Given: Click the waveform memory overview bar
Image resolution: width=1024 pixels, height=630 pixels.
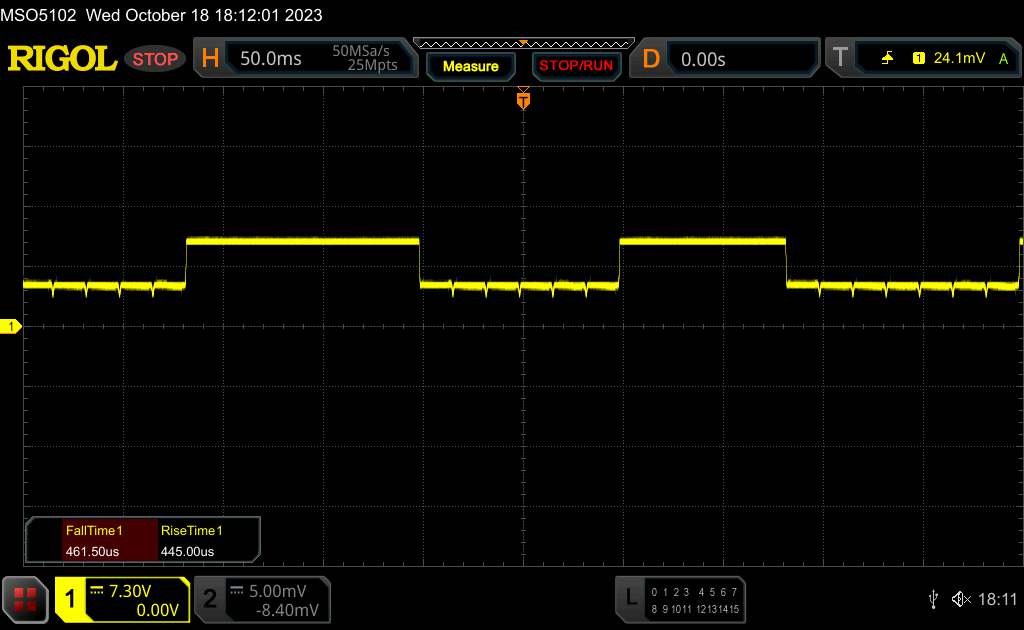Looking at the screenshot, I should (x=524, y=44).
